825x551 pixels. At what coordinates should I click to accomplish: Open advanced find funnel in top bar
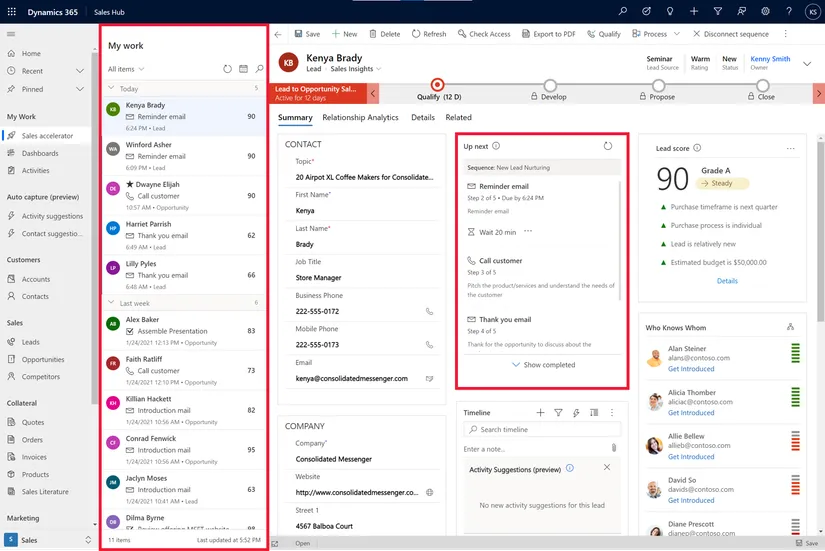[x=718, y=11]
